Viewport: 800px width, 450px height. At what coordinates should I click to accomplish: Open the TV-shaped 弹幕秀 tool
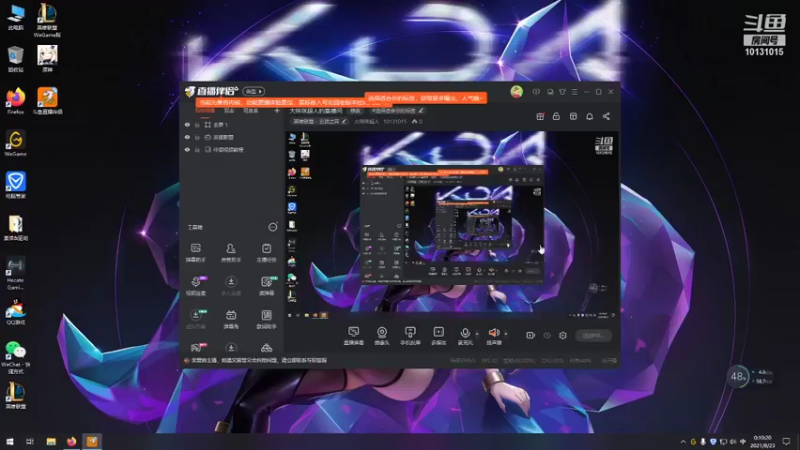click(x=231, y=319)
